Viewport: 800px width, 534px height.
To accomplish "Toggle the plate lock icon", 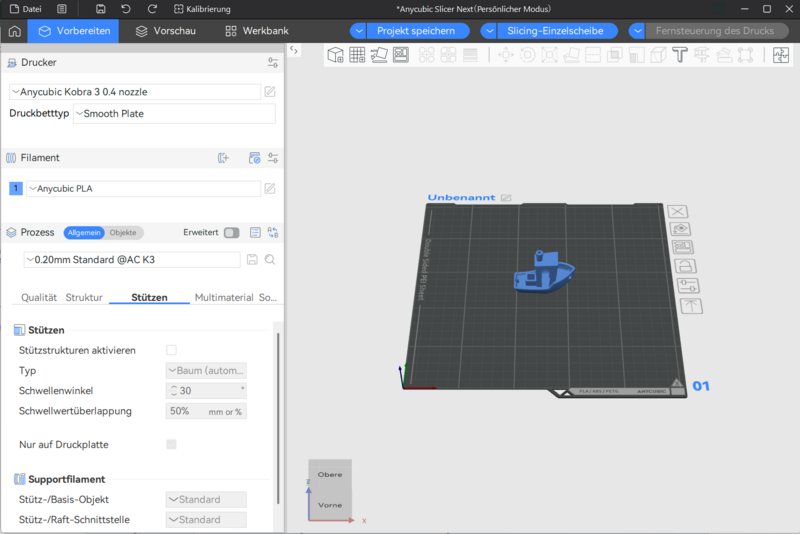I will (x=685, y=266).
